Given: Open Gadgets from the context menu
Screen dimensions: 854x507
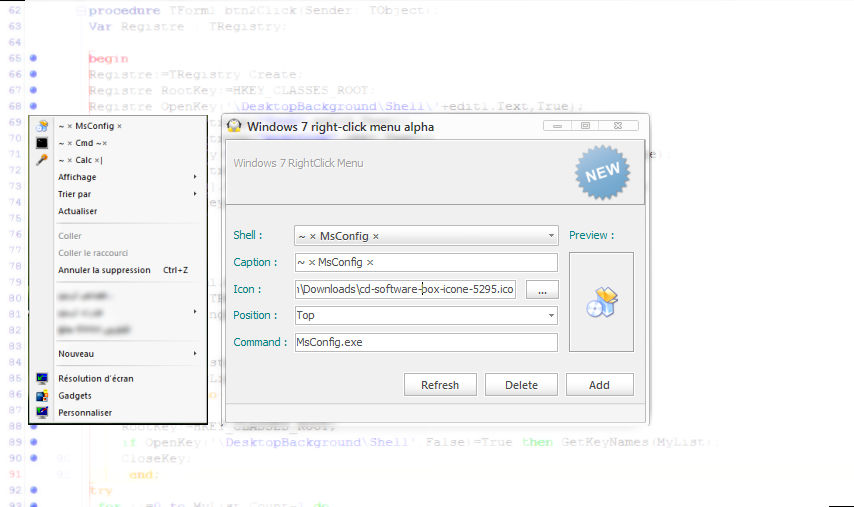Looking at the screenshot, I should pyautogui.click(x=75, y=396).
